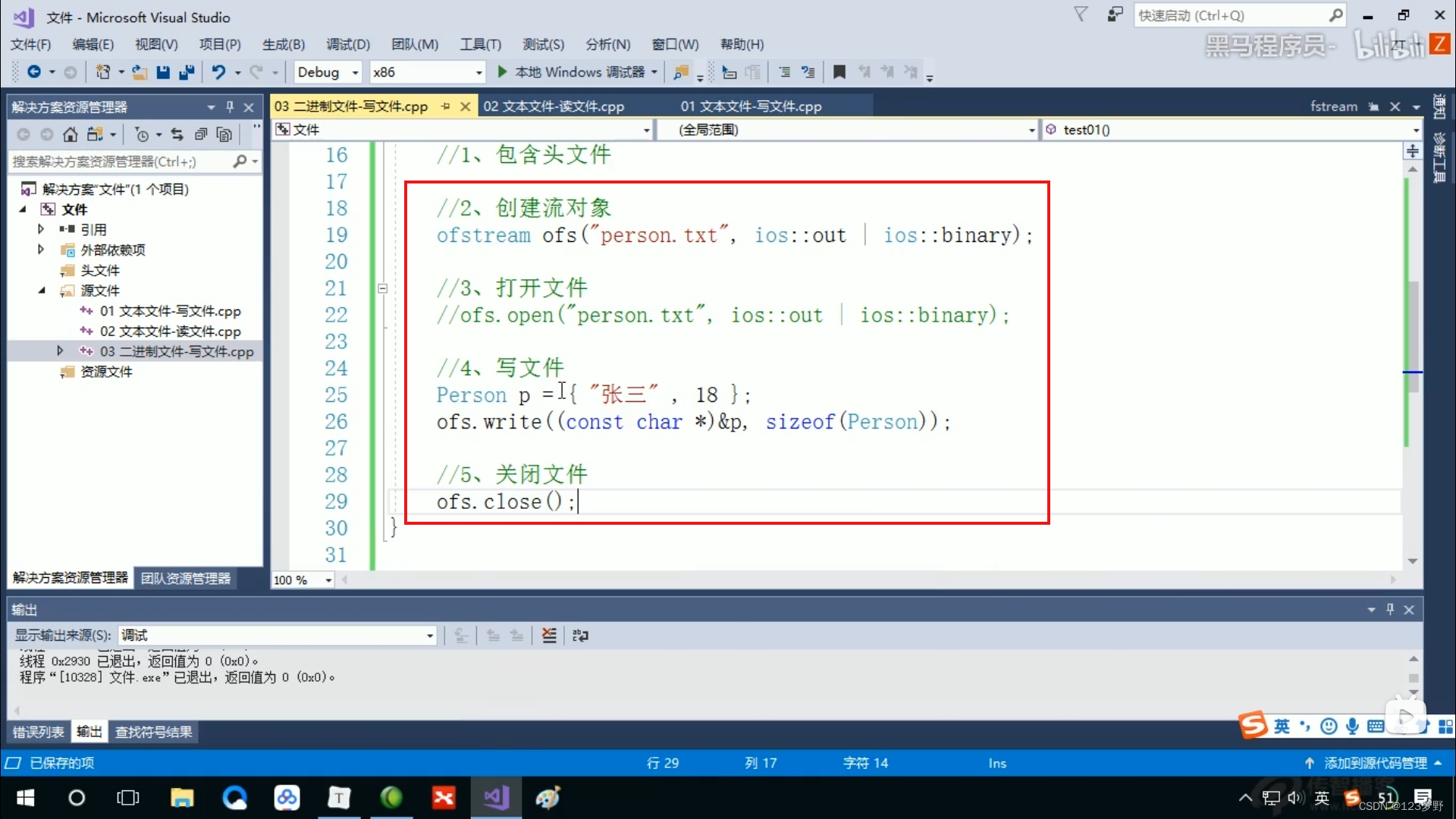Expand the 外部依赖项 node

pyautogui.click(x=41, y=249)
